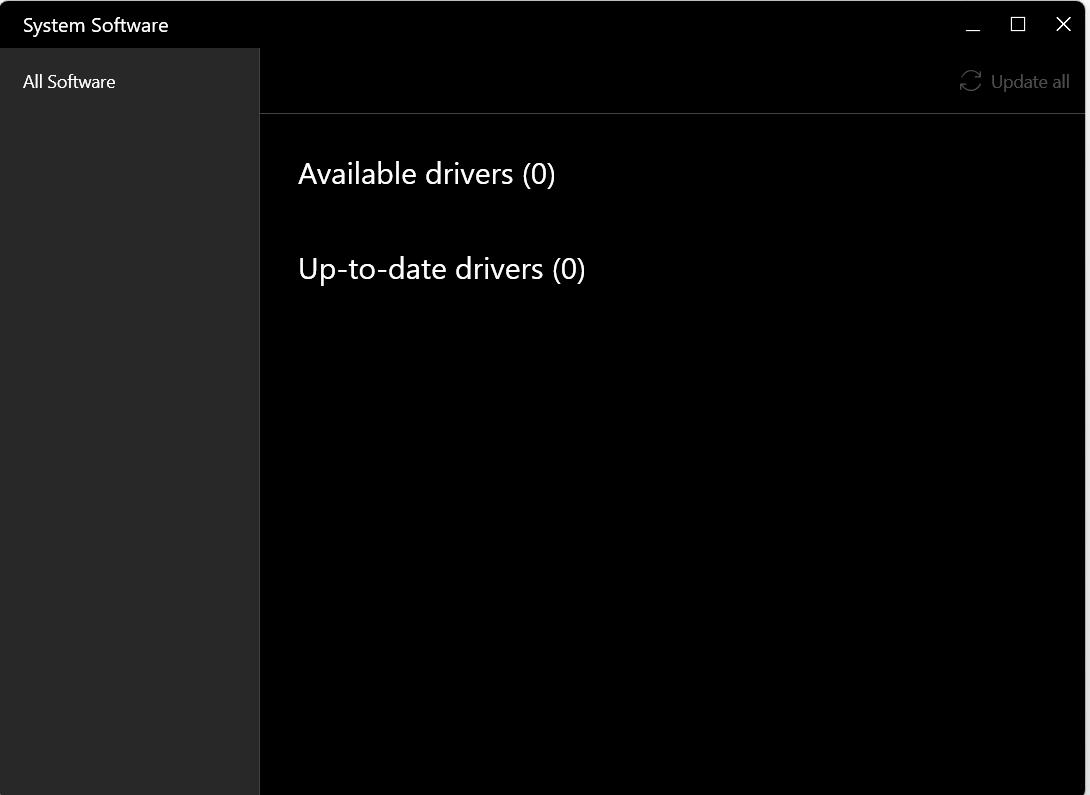Close the System Software window

[x=1063, y=25]
